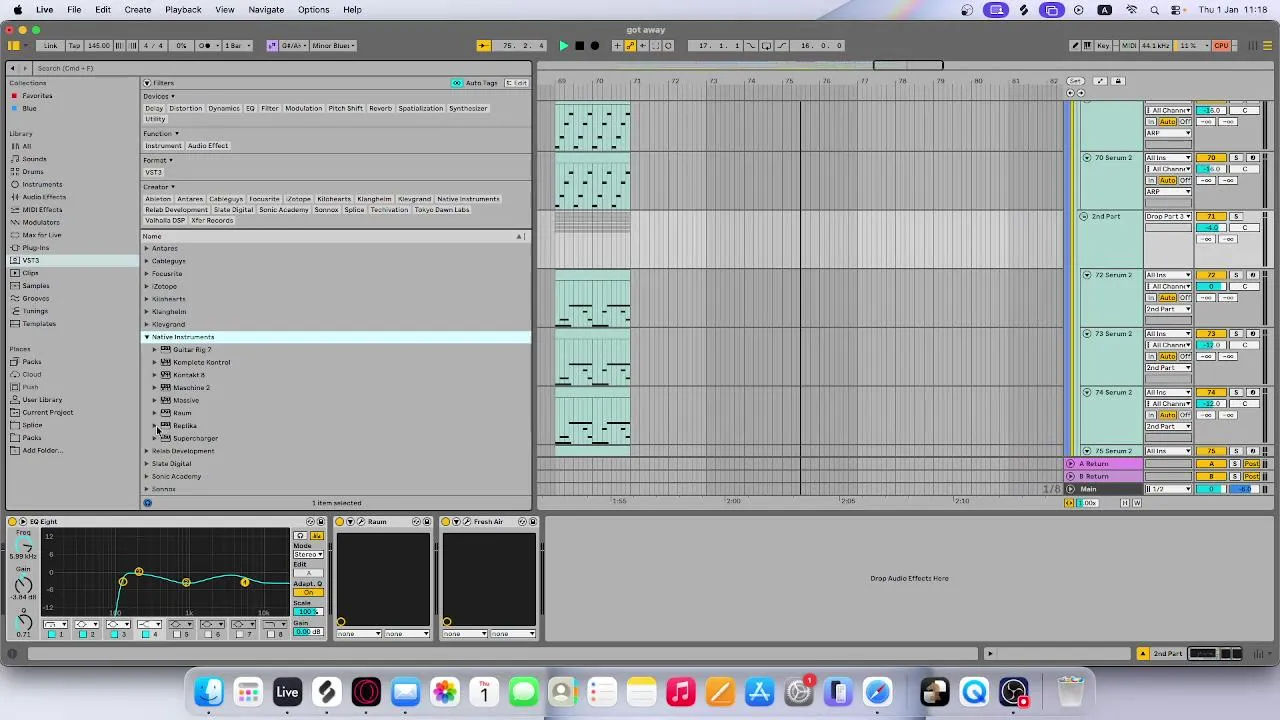The width and height of the screenshot is (1280, 720).
Task: Toggle Adaptive Q On button
Action: [308, 592]
